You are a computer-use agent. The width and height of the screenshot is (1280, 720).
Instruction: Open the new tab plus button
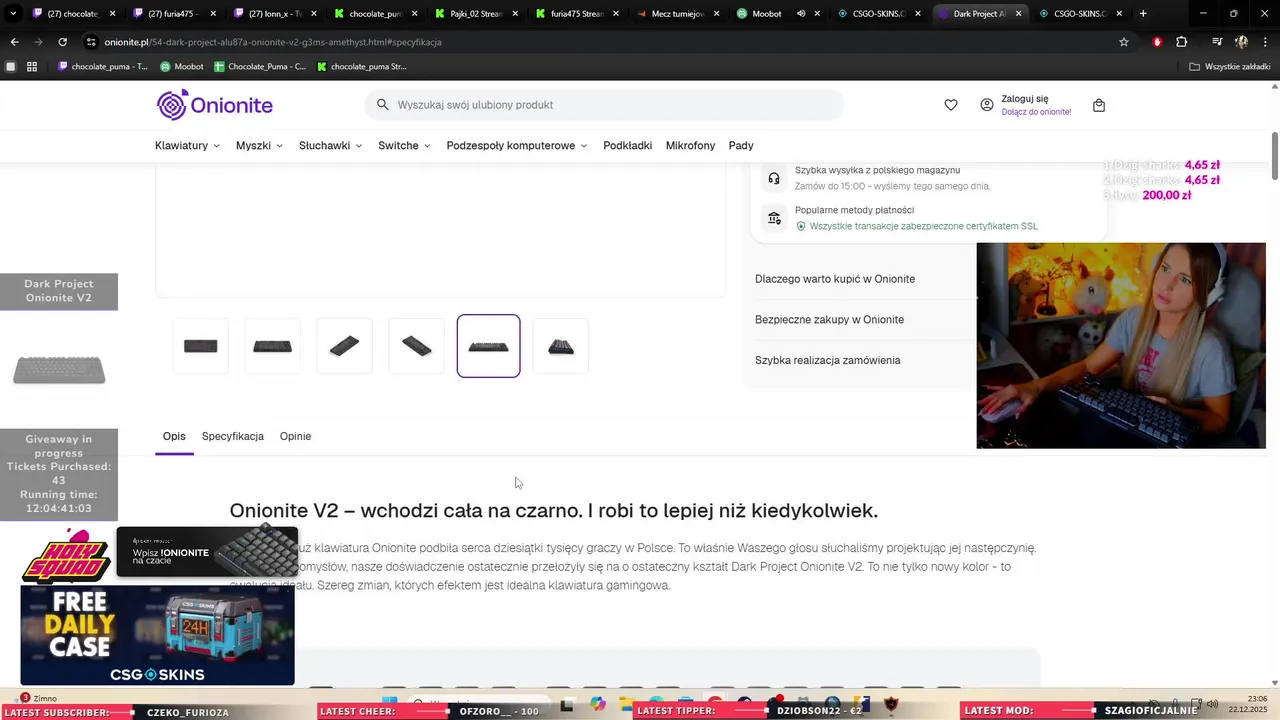pos(1143,14)
